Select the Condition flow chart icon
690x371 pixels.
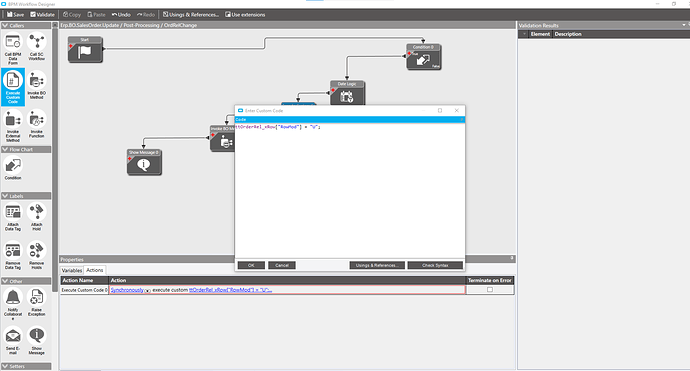[x=13, y=166]
